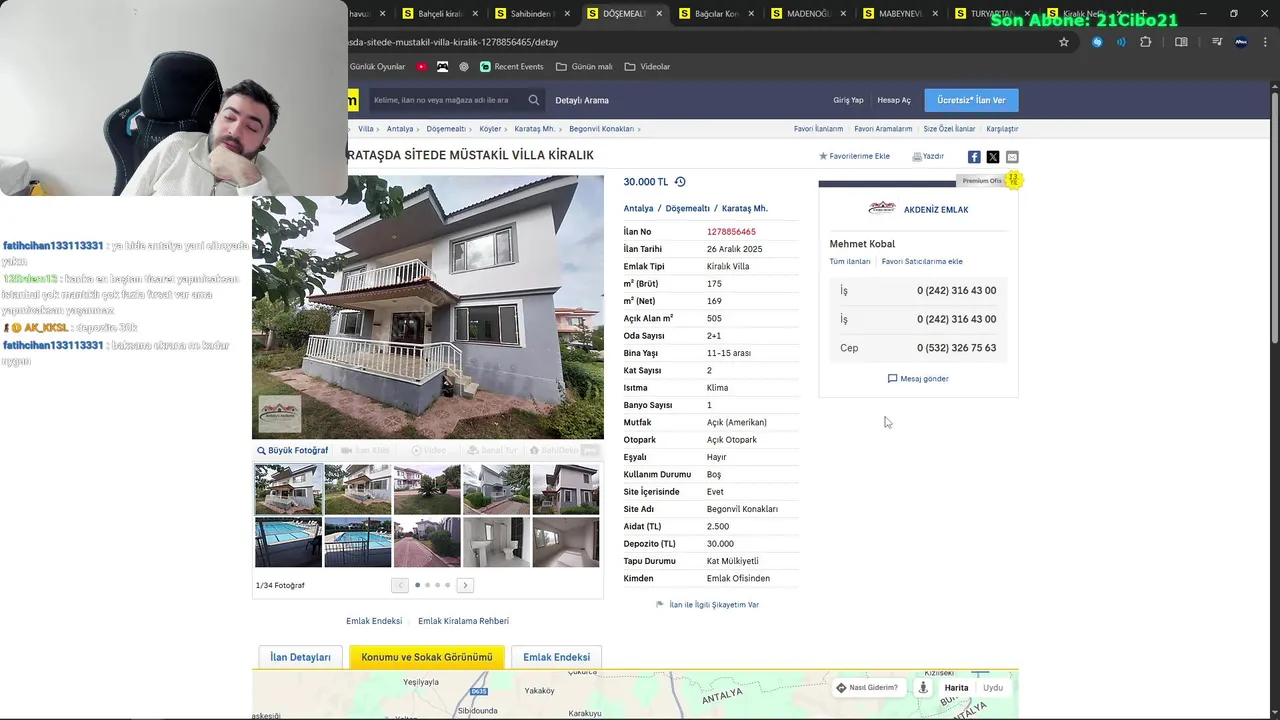
Task: Open Detaylı Arama advanced search
Action: point(582,100)
